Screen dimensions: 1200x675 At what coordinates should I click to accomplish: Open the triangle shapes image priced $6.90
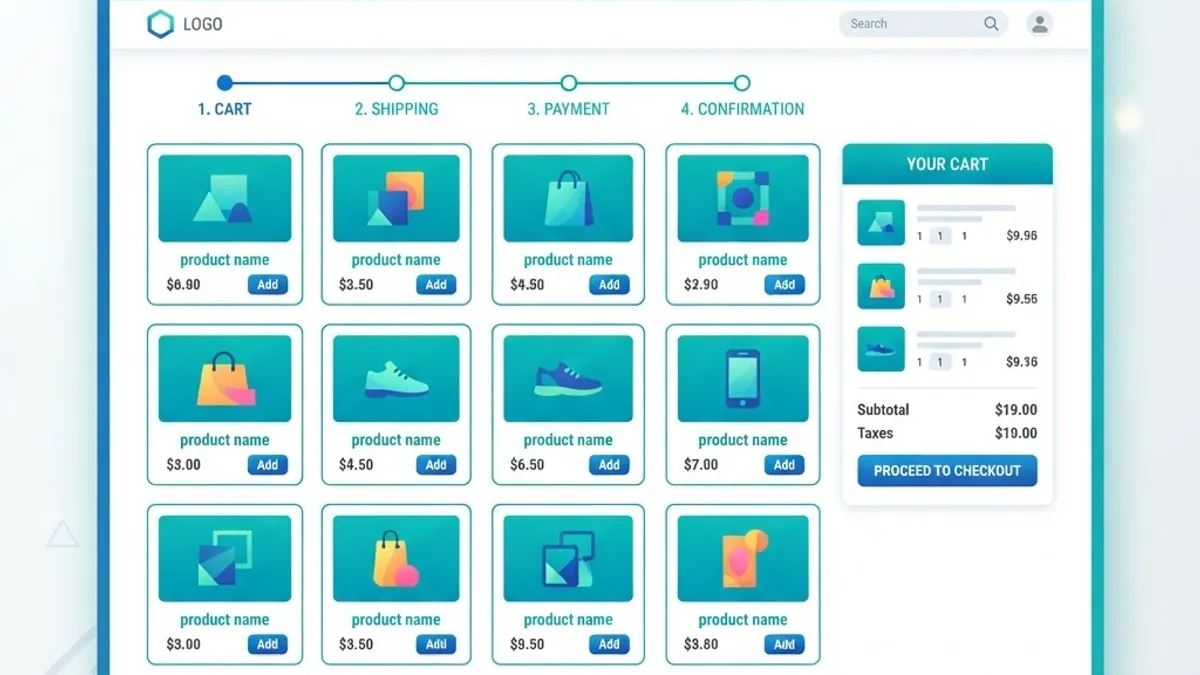pyautogui.click(x=225, y=198)
